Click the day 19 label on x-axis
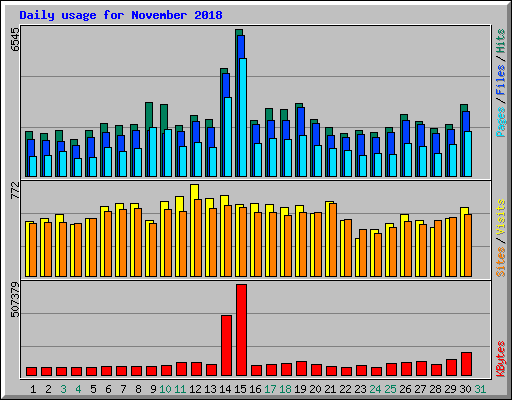This screenshot has height=400, width=512. (x=300, y=389)
